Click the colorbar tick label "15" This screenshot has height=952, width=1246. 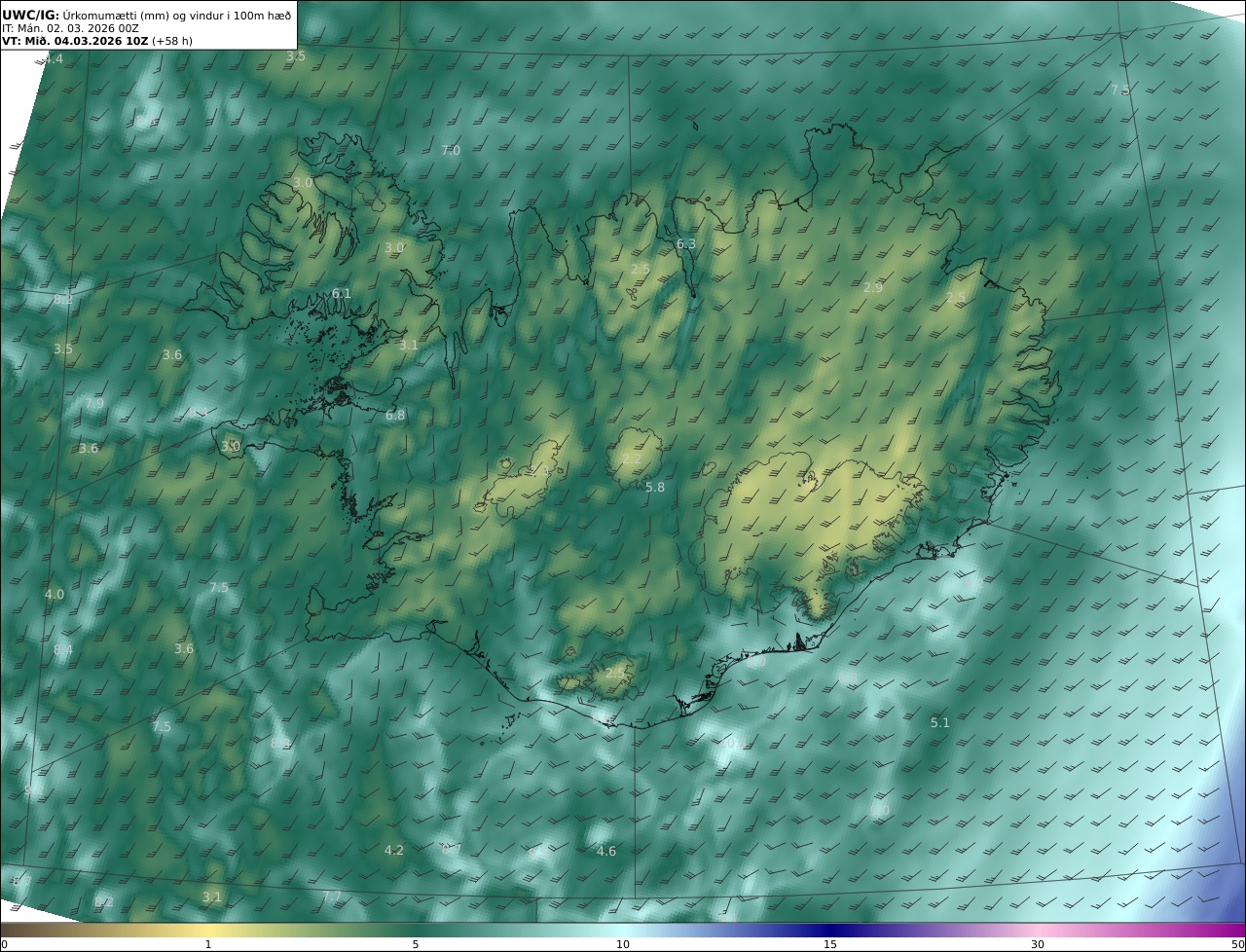(x=830, y=944)
